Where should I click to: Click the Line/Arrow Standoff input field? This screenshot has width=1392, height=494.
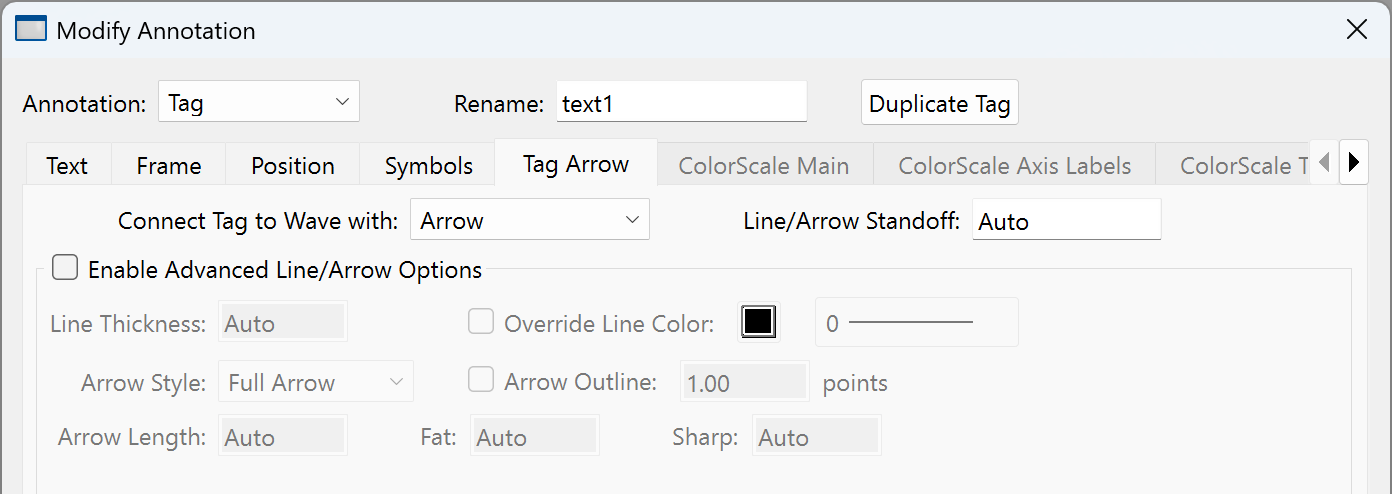point(1066,221)
